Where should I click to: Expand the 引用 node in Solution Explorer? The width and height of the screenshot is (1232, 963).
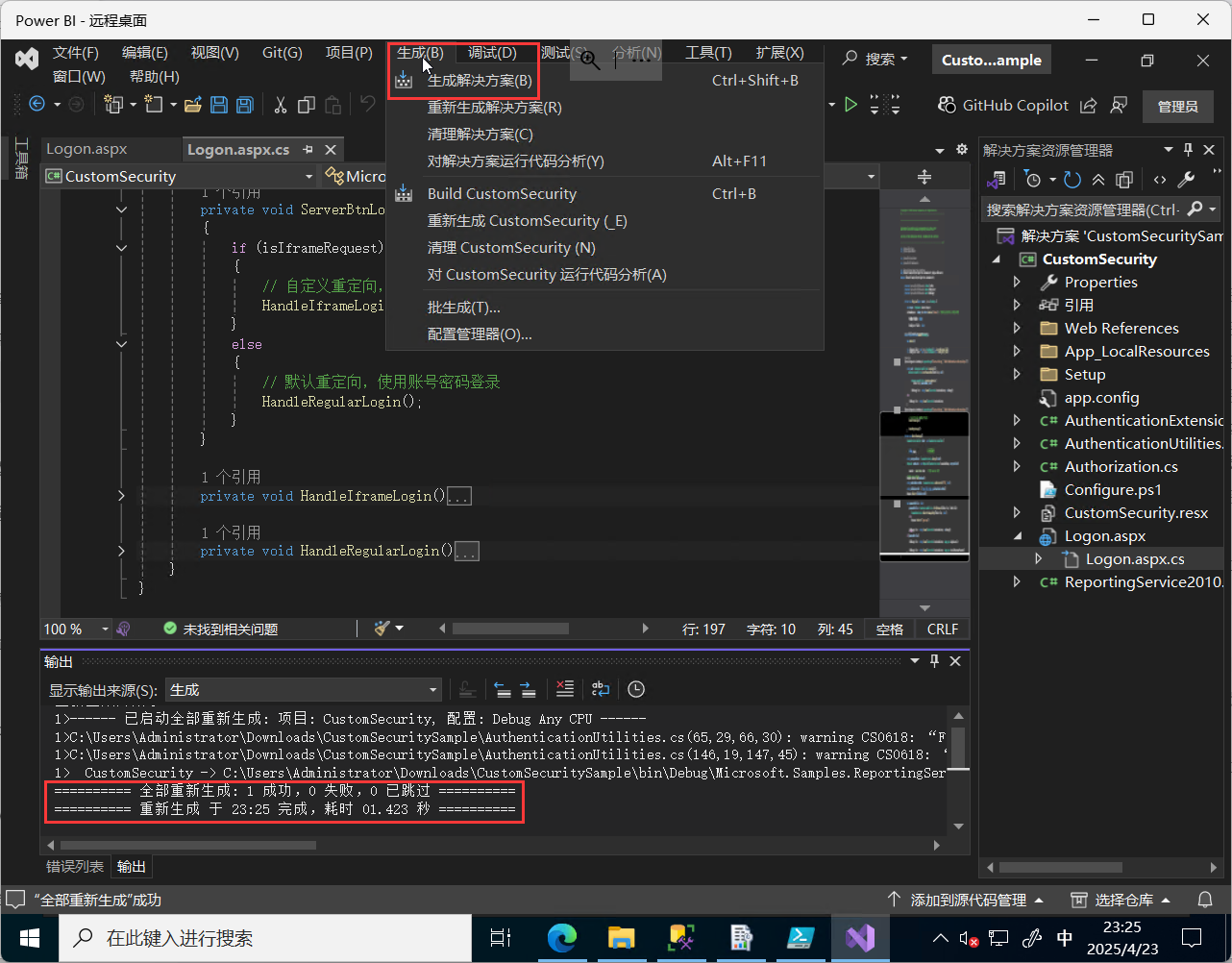pyautogui.click(x=1017, y=306)
